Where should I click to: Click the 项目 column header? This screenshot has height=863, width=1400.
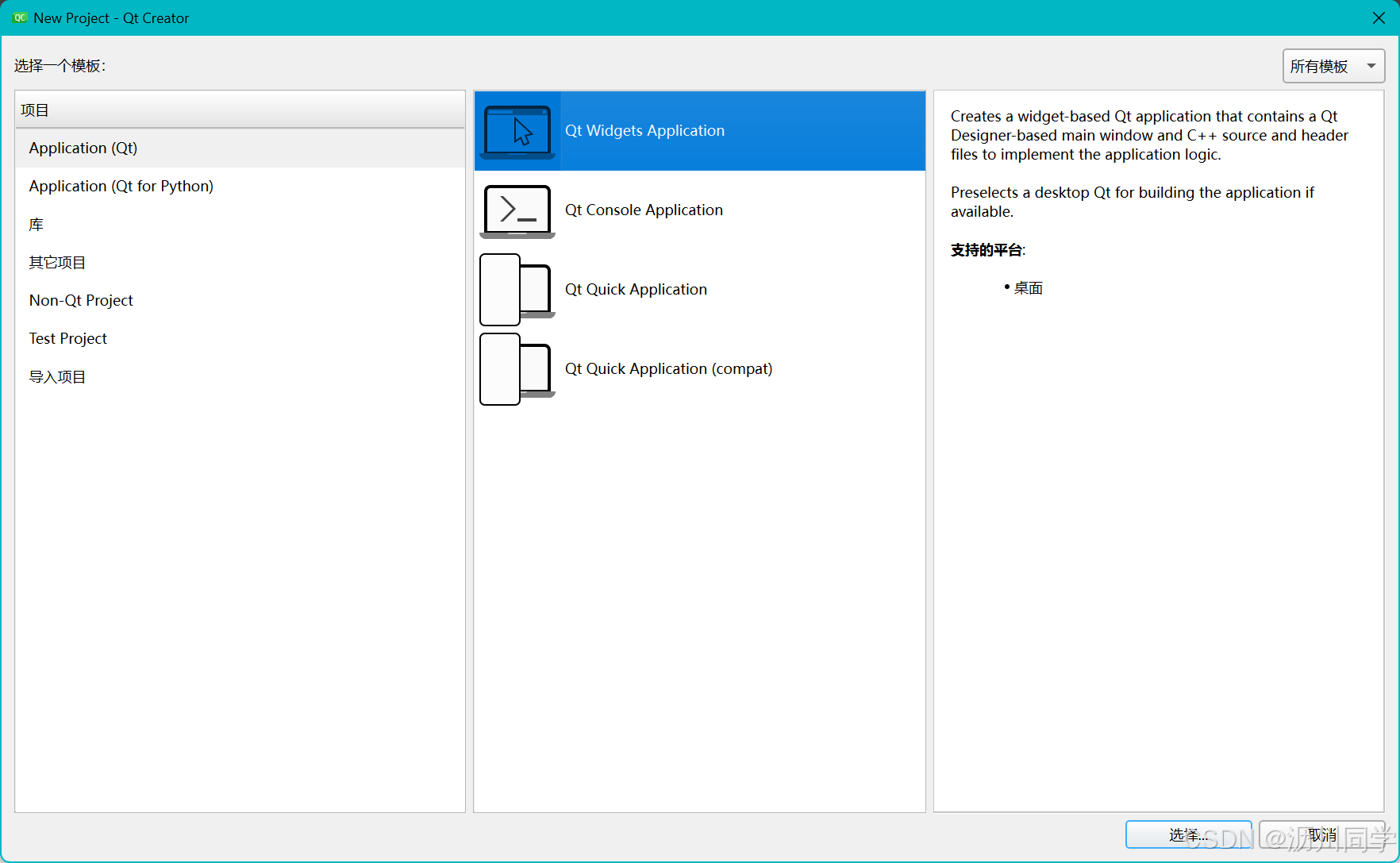pyautogui.click(x=240, y=110)
